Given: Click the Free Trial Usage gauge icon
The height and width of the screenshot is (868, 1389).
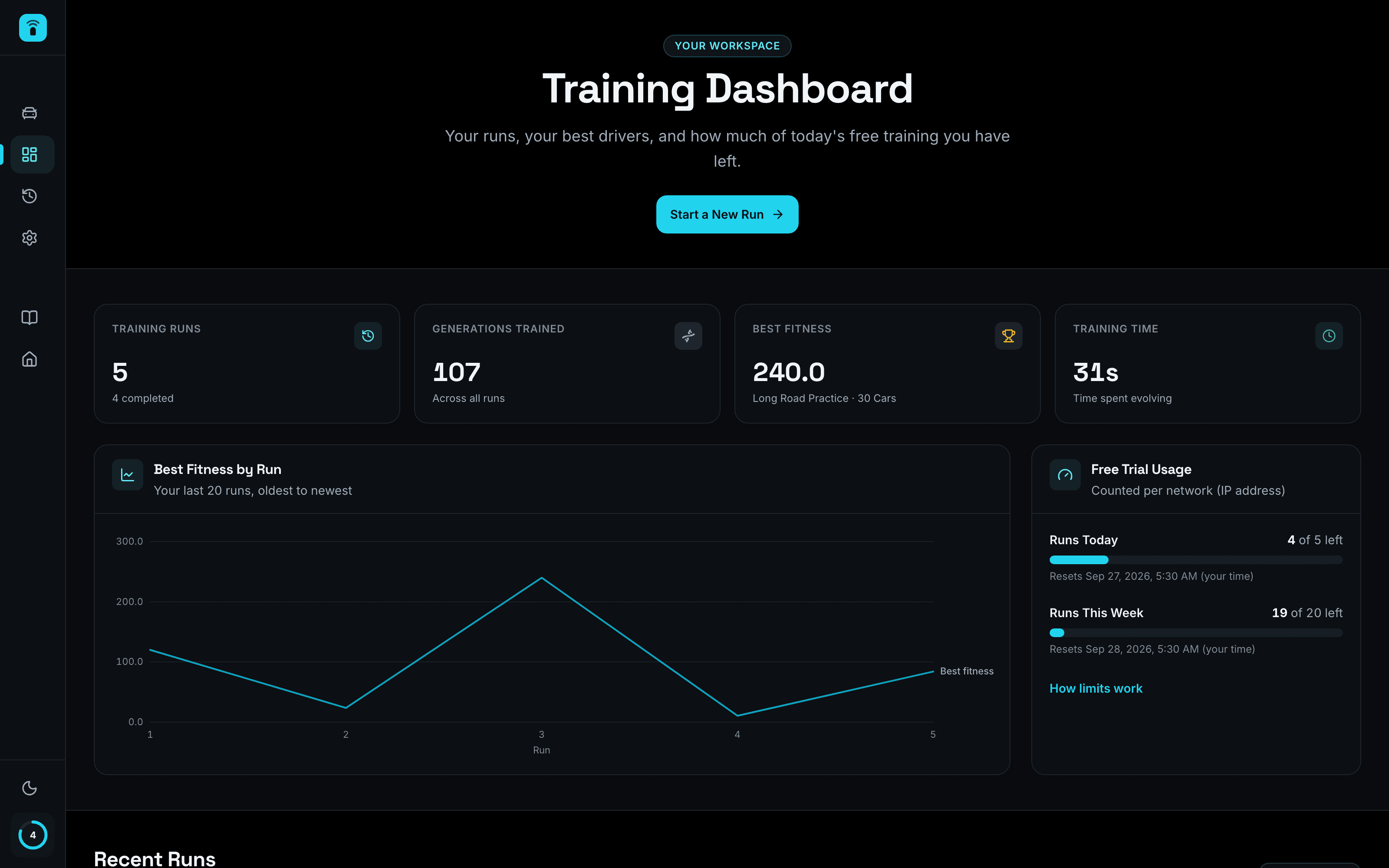Looking at the screenshot, I should [x=1065, y=475].
